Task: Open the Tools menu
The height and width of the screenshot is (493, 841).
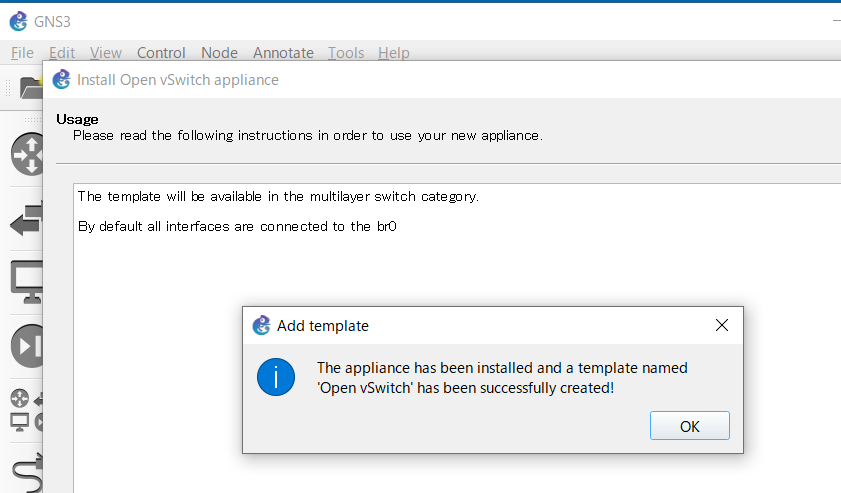Action: click(346, 53)
